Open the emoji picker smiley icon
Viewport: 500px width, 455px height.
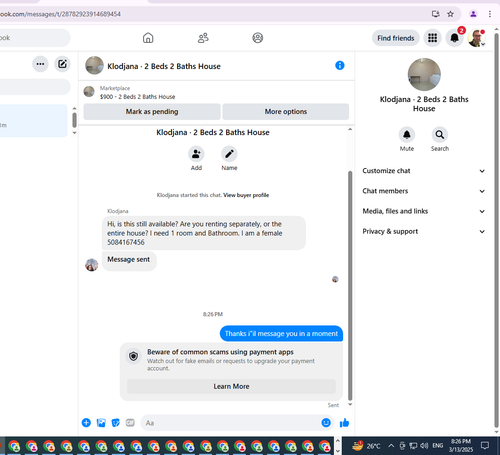pos(326,423)
